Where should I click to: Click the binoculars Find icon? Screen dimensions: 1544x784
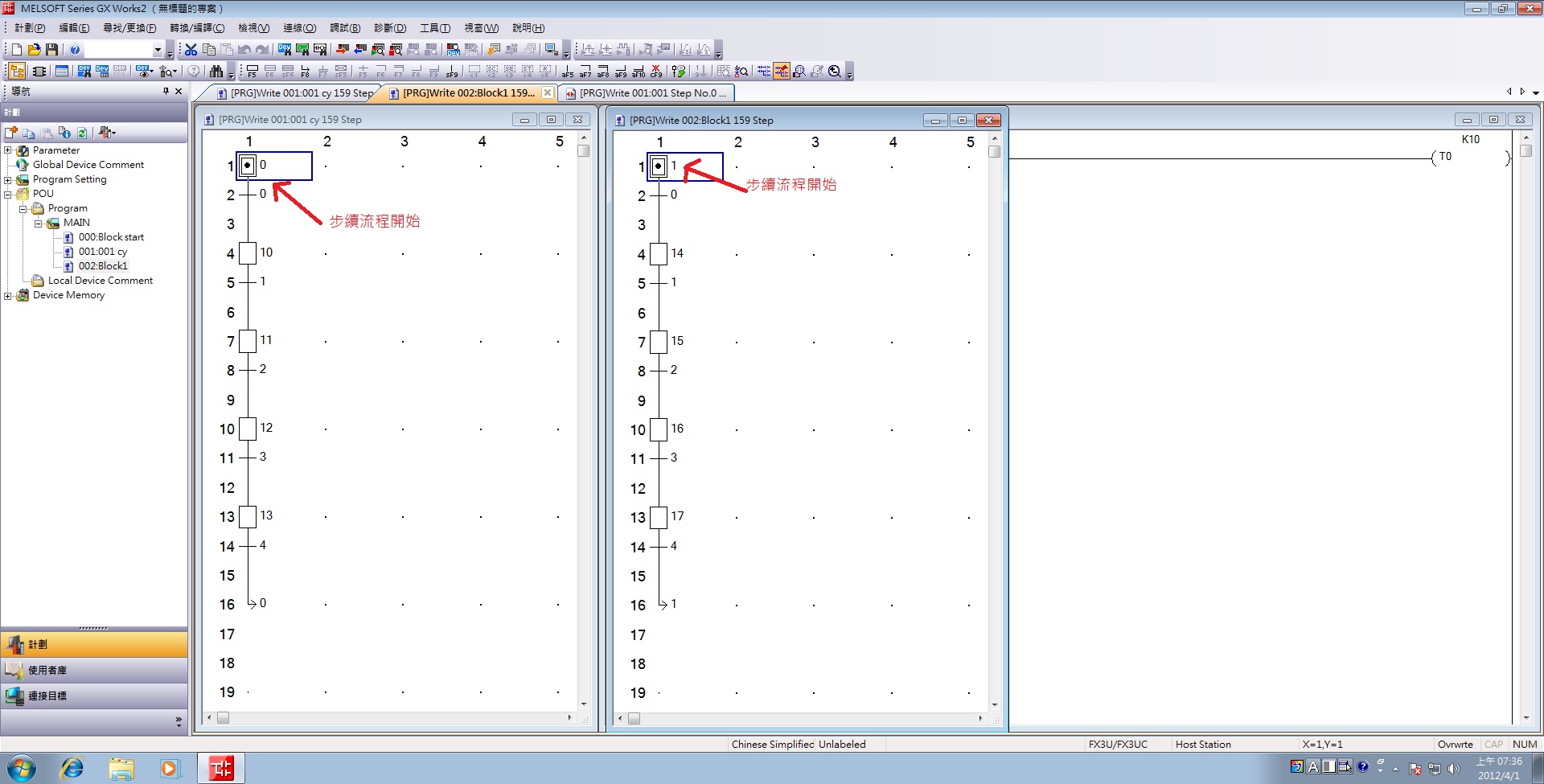[216, 72]
